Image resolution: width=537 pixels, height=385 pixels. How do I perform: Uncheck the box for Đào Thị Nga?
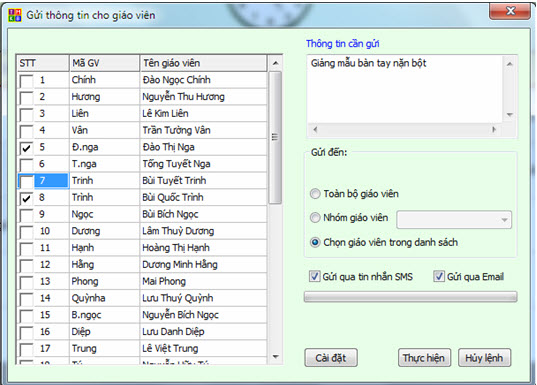pyautogui.click(x=26, y=148)
